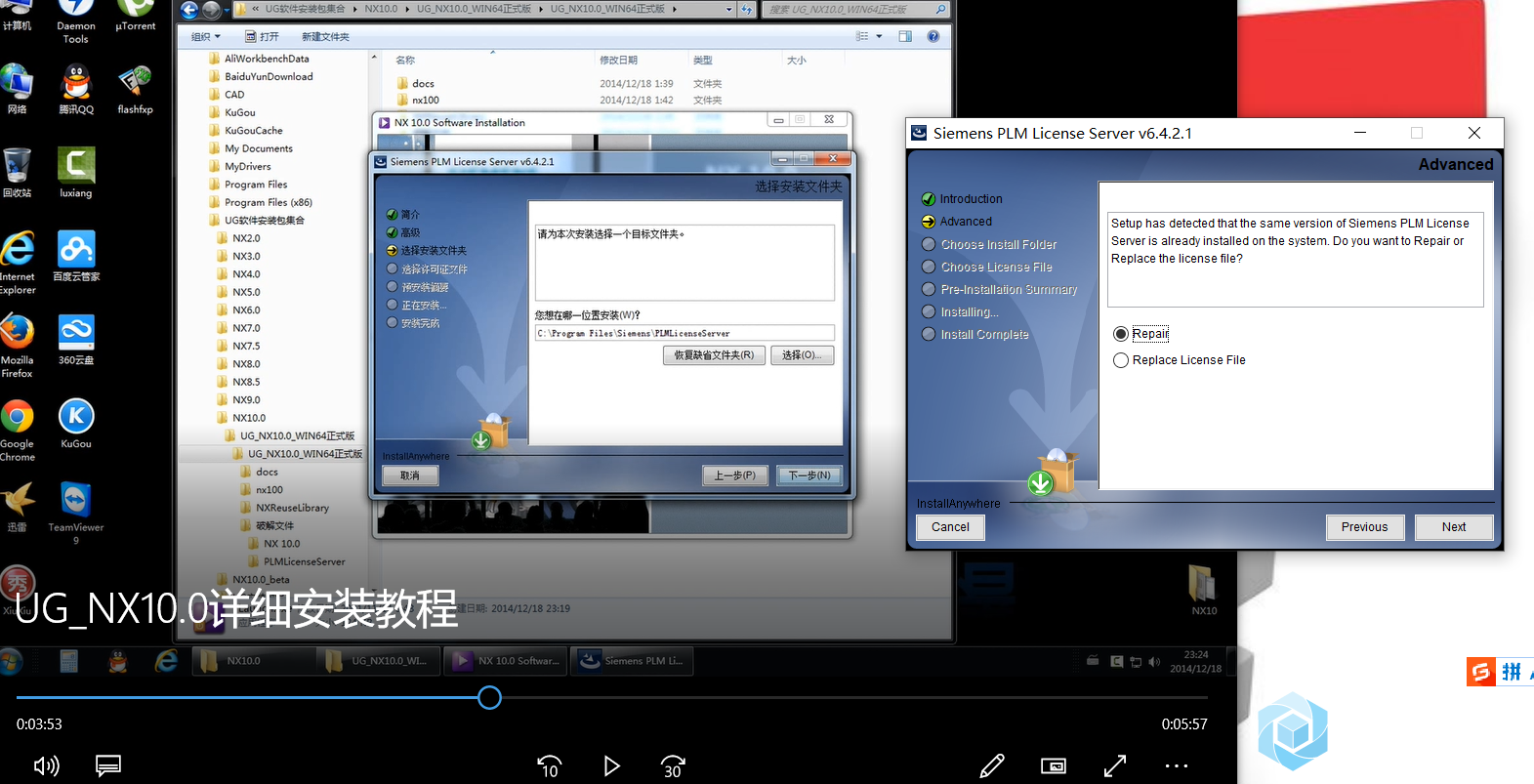Viewport: 1534px width, 784px height.
Task: Select the nx100 folder in file list
Action: pyautogui.click(x=418, y=100)
